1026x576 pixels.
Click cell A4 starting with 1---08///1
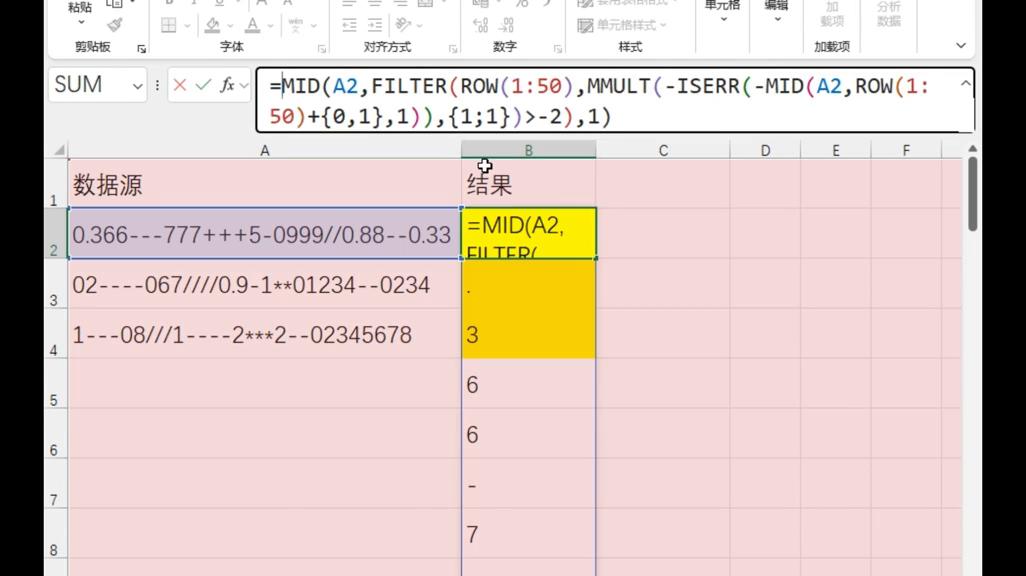pos(264,334)
